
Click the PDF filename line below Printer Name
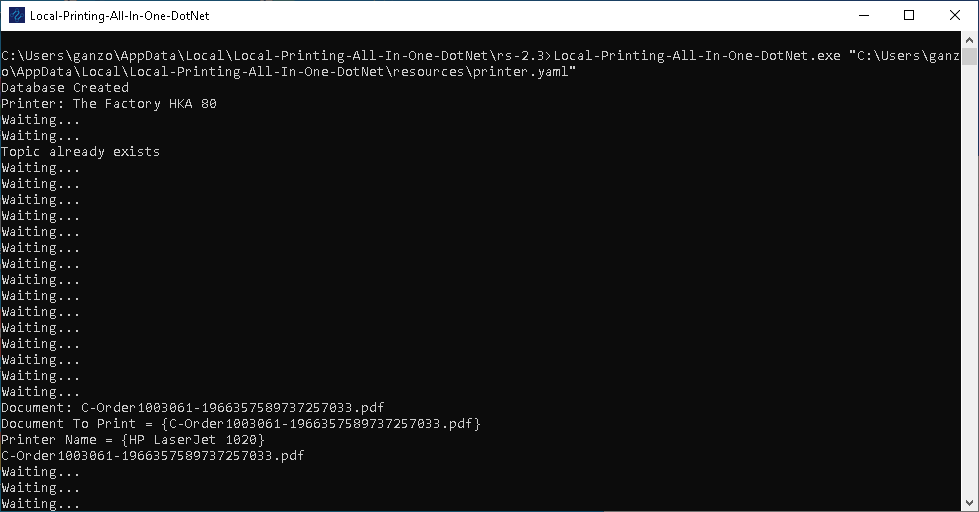[153, 456]
